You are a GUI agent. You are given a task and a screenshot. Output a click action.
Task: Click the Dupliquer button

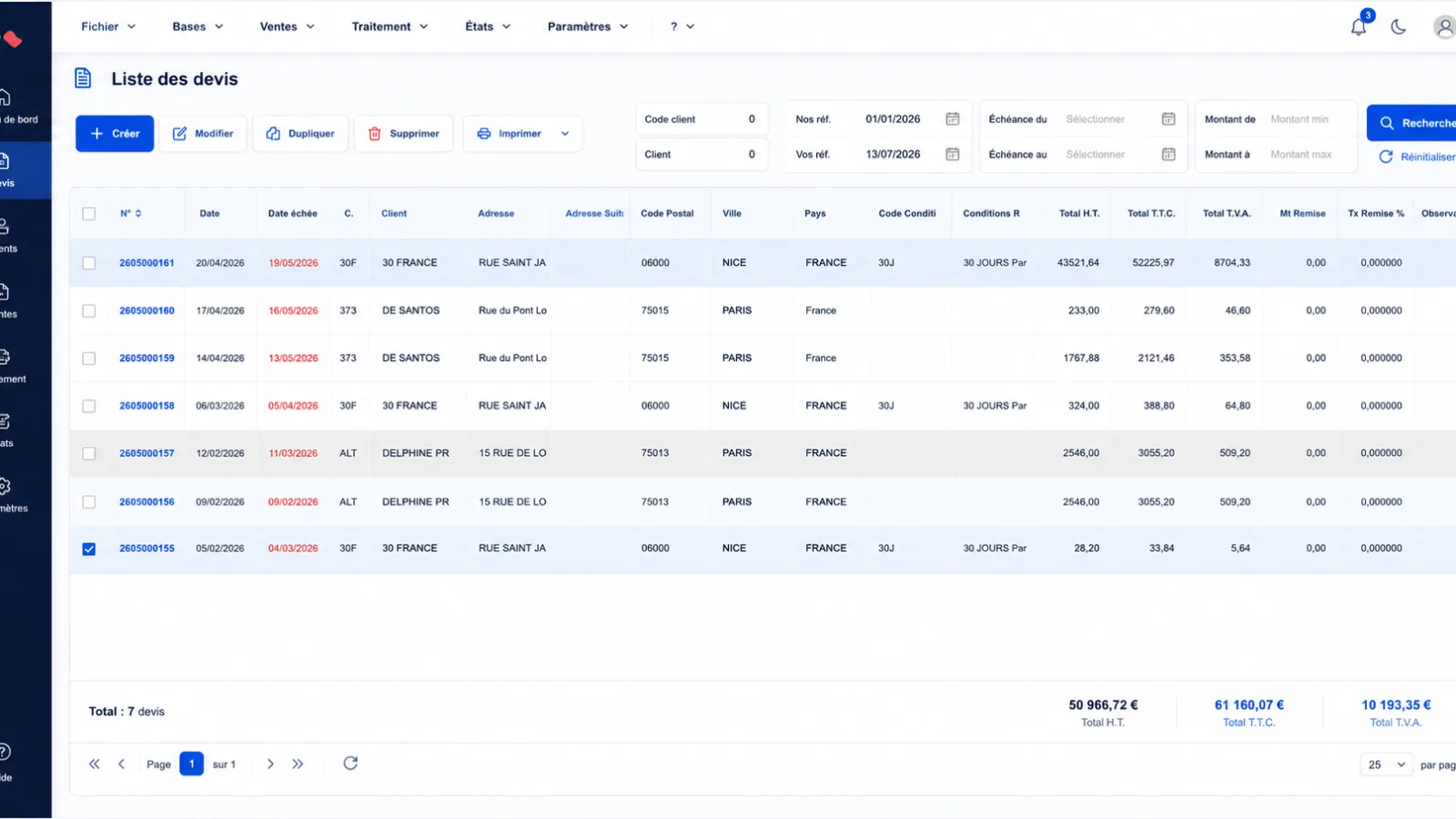pos(300,134)
